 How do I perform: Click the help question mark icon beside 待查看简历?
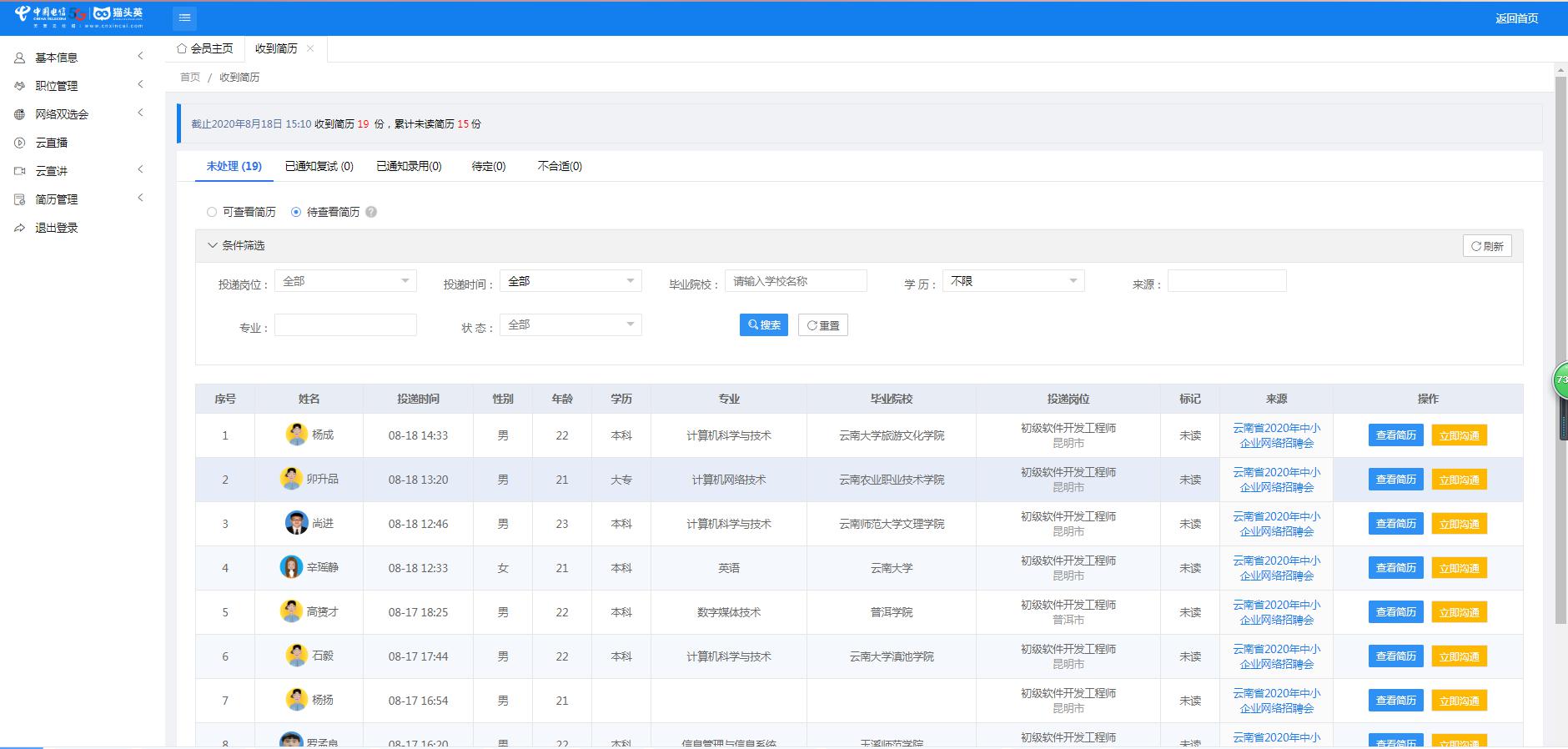(x=371, y=212)
